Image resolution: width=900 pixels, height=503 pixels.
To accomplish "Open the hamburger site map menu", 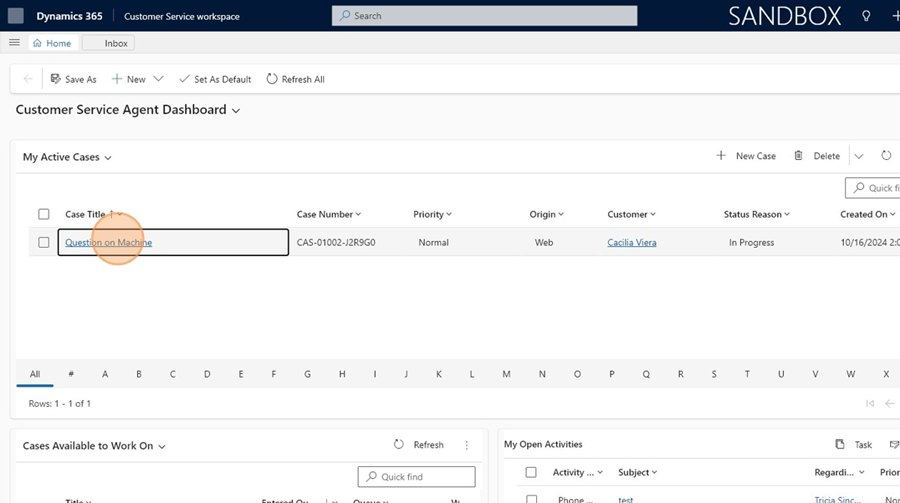I will 14,43.
